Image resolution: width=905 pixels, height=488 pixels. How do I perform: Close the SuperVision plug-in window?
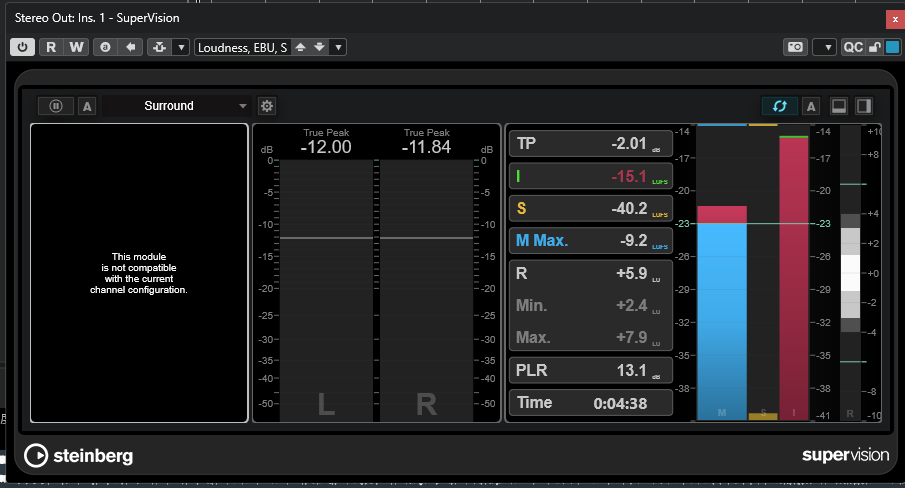coord(895,19)
